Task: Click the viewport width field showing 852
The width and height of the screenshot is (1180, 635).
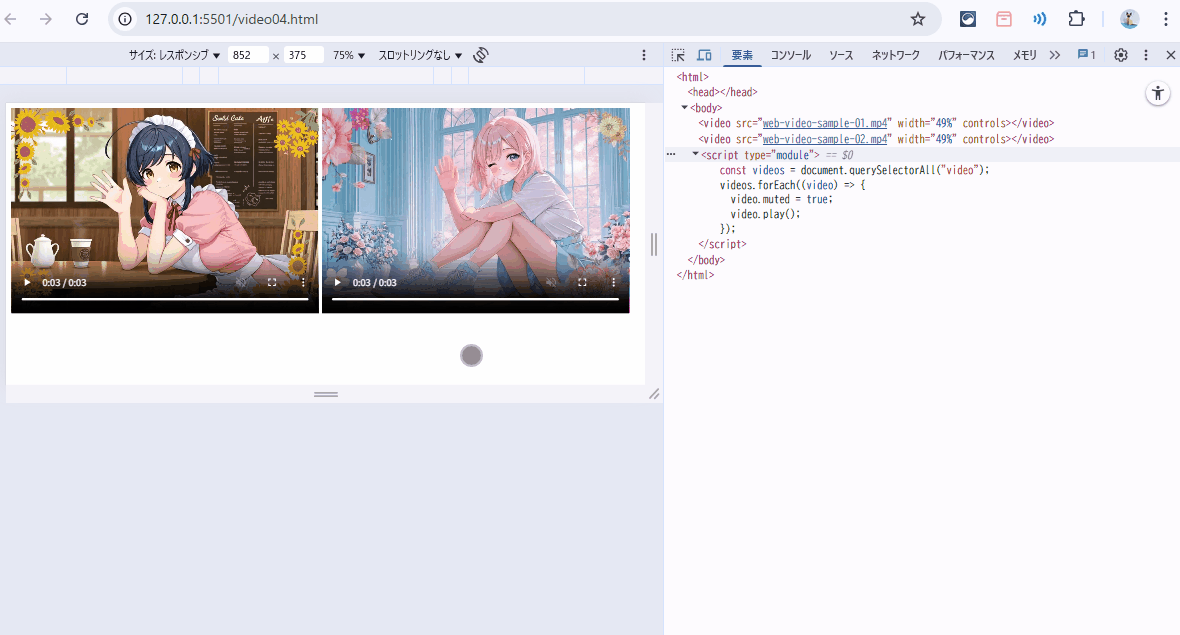Action: 247,56
